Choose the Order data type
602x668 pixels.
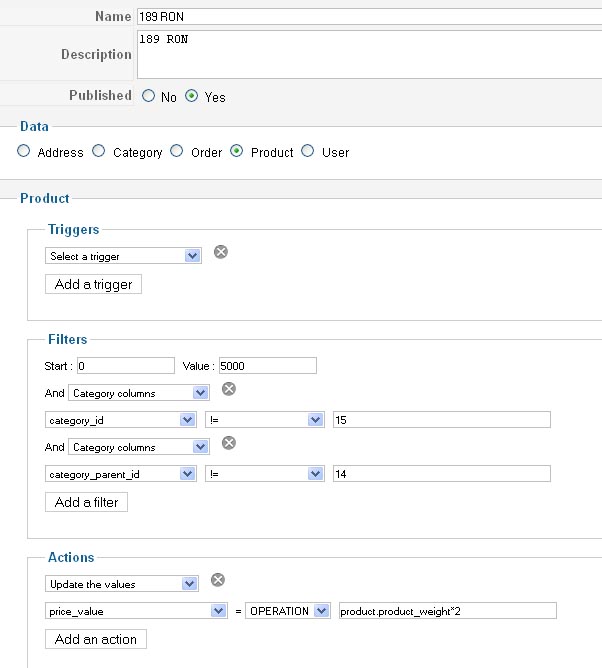[177, 152]
